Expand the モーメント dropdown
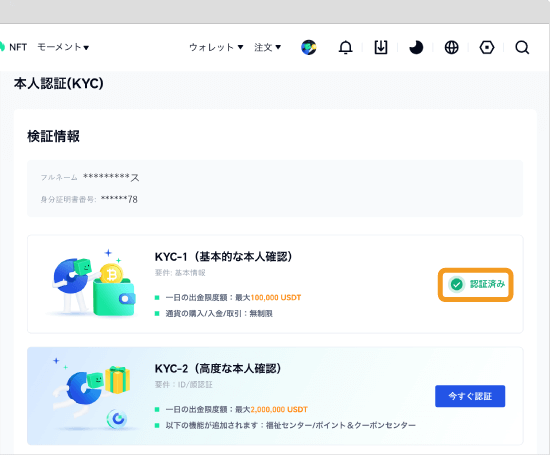 coord(63,47)
